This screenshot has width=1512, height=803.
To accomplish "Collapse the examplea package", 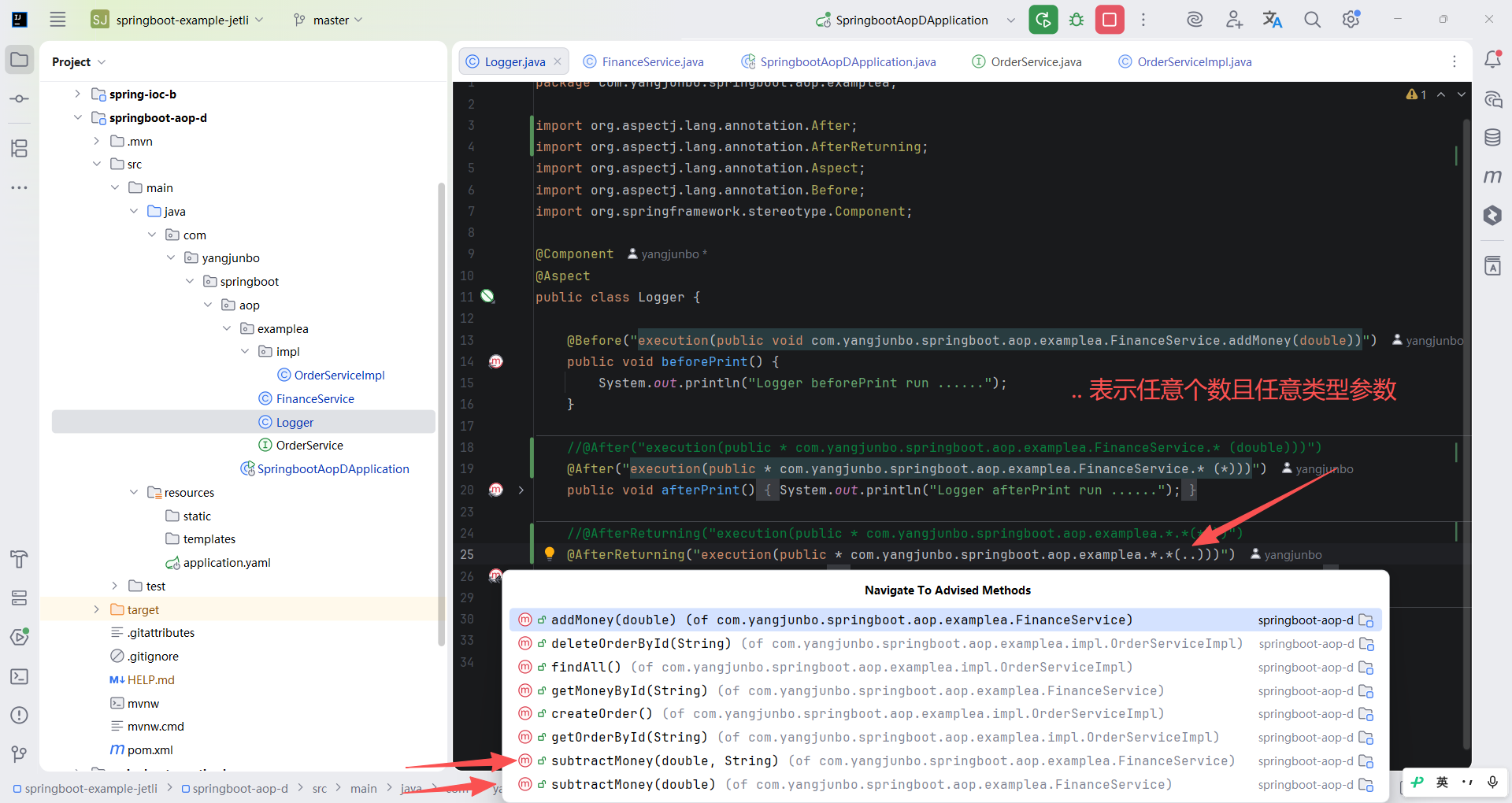I will [x=227, y=328].
